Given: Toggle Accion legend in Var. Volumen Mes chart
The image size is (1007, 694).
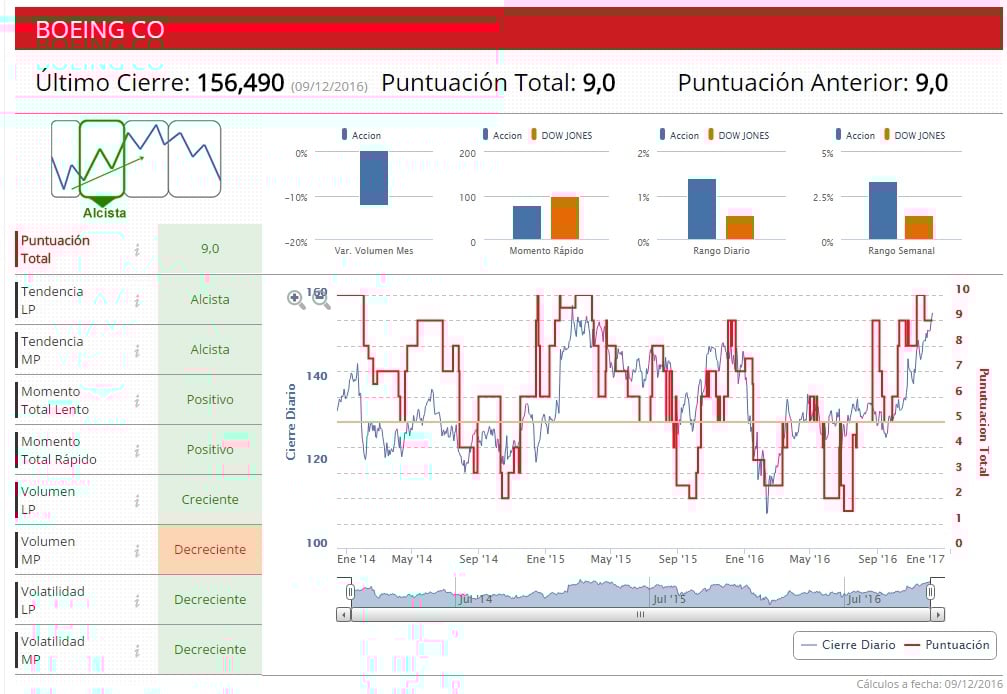Looking at the screenshot, I should pyautogui.click(x=361, y=135).
